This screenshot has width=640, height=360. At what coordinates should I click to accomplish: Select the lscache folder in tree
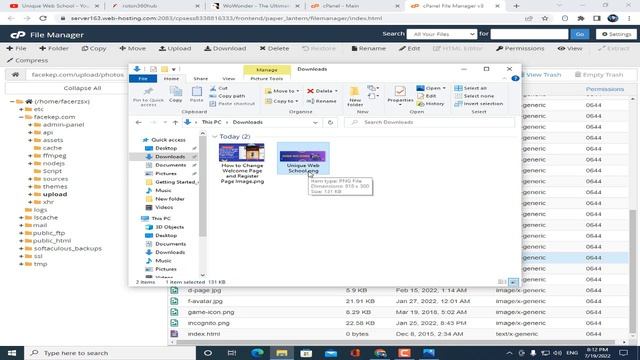click(45, 218)
